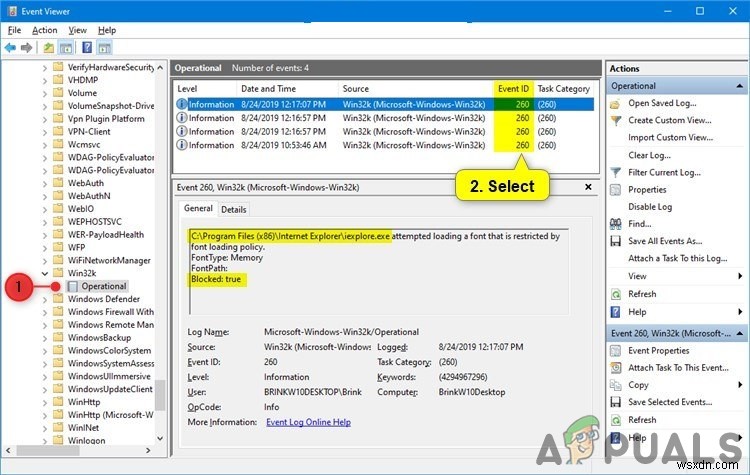Click the Save Selected Events disk icon
The width and height of the screenshot is (750, 475).
click(x=616, y=402)
